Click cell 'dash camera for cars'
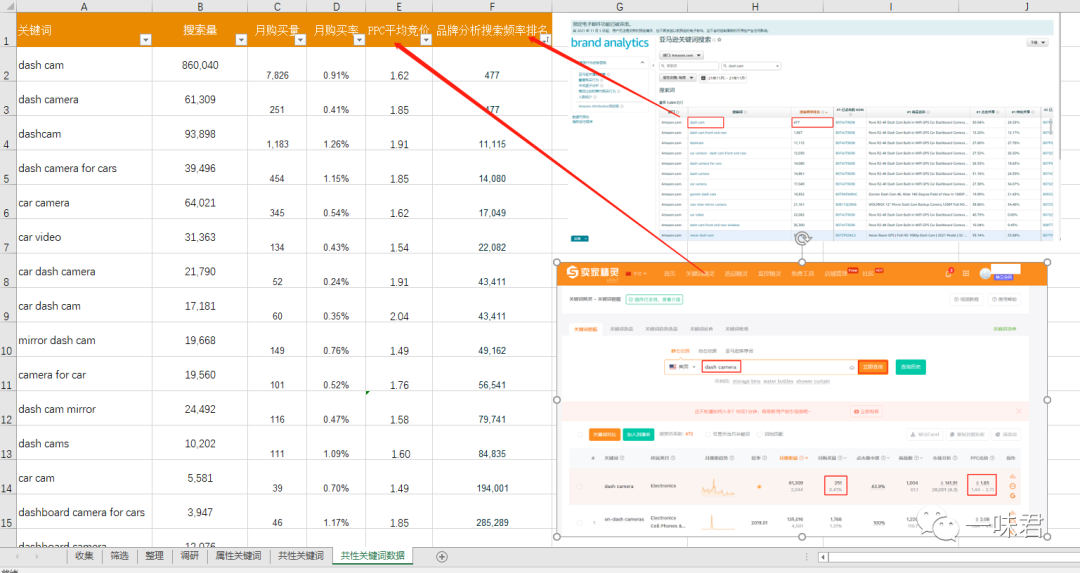 84,168
